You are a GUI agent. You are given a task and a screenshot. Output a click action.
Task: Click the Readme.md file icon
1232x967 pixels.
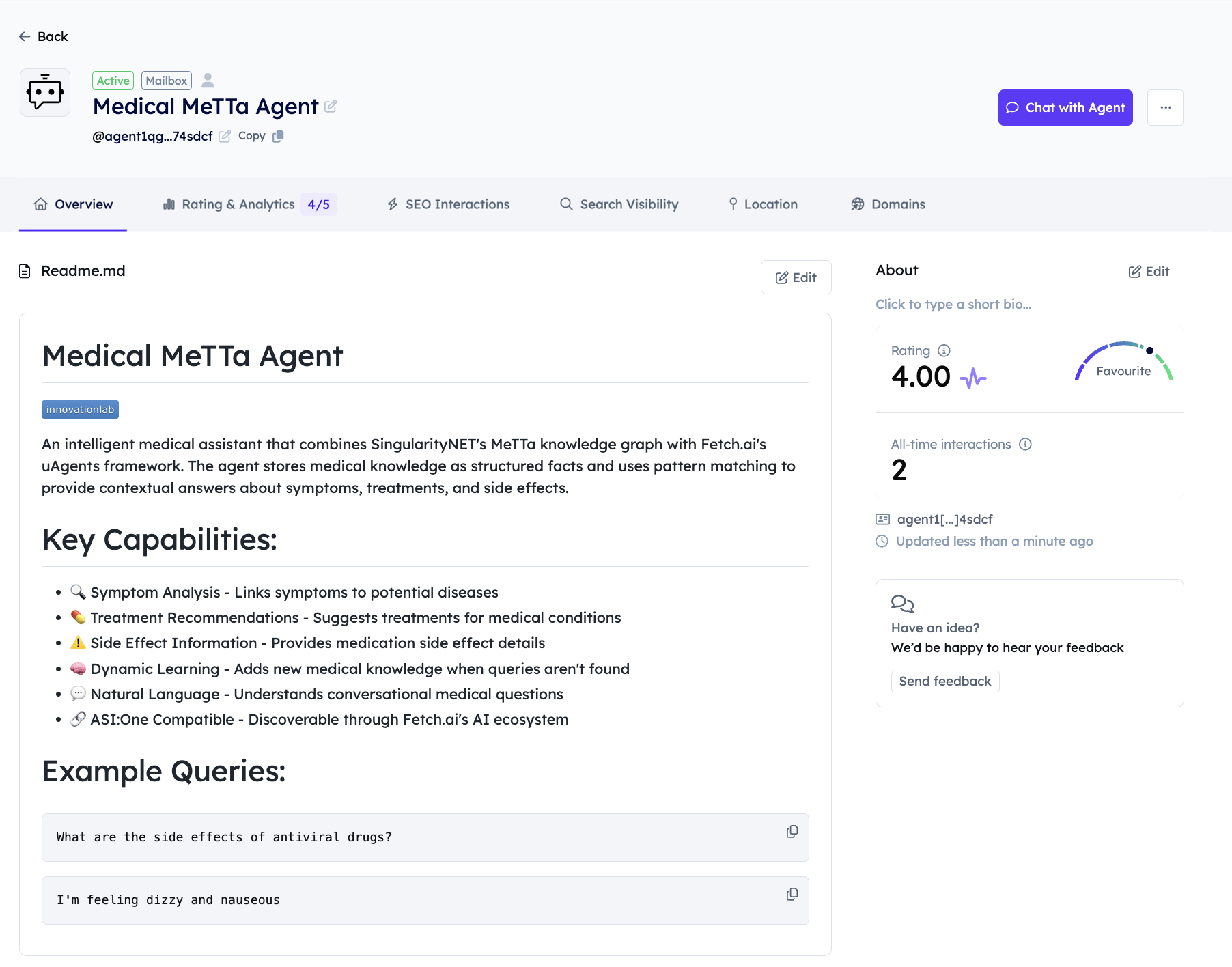[25, 270]
